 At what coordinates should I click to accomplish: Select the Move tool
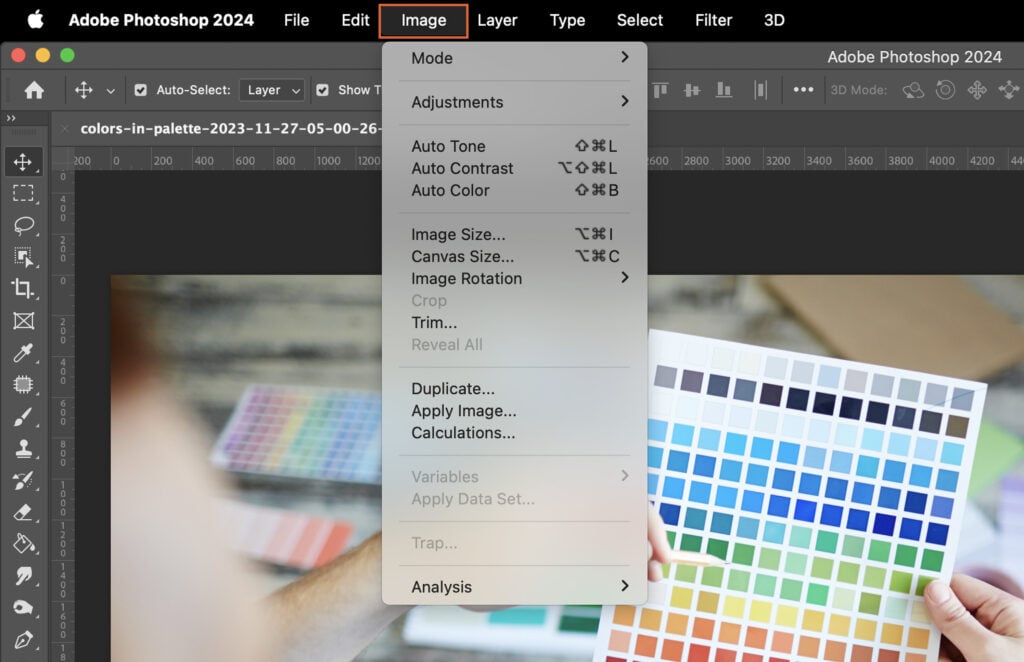(x=22, y=162)
